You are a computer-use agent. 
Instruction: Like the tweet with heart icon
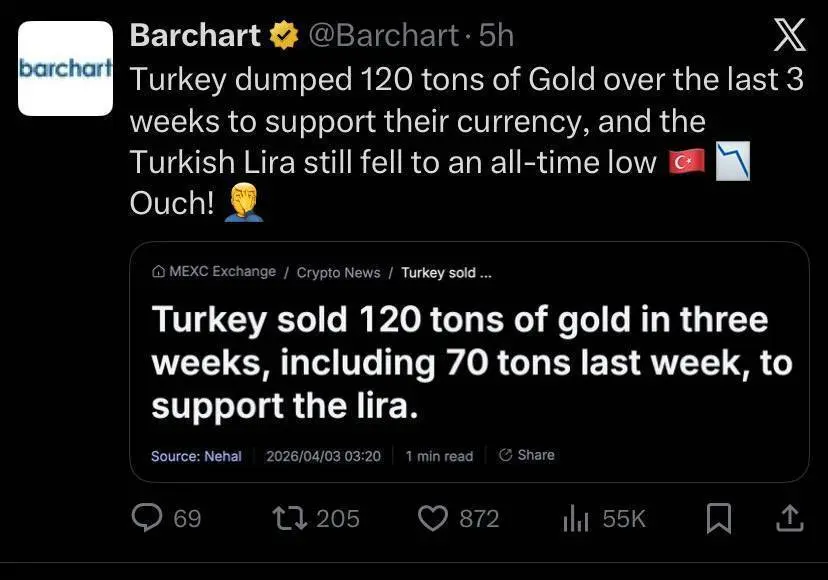click(431, 517)
